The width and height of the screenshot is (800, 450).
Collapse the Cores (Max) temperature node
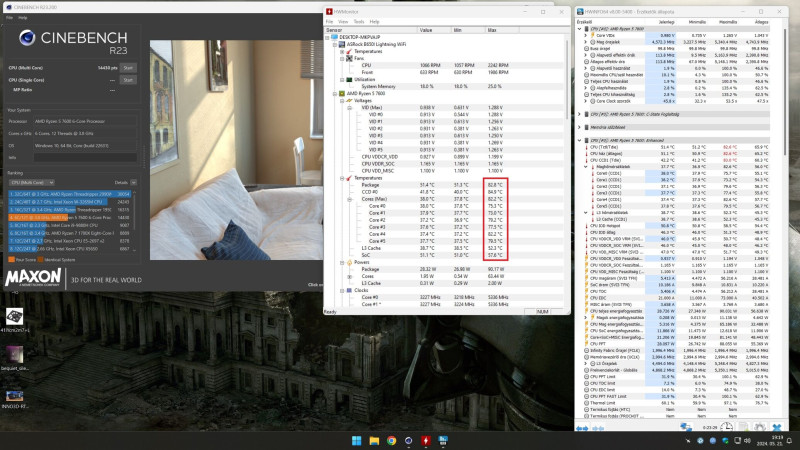tap(349, 199)
